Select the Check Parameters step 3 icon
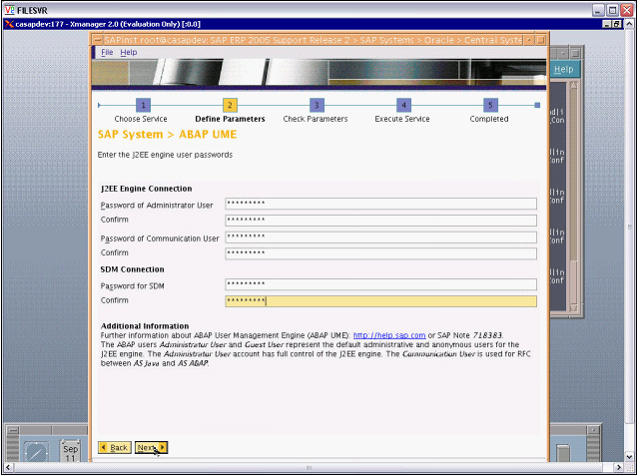The width and height of the screenshot is (638, 476). pos(316,104)
